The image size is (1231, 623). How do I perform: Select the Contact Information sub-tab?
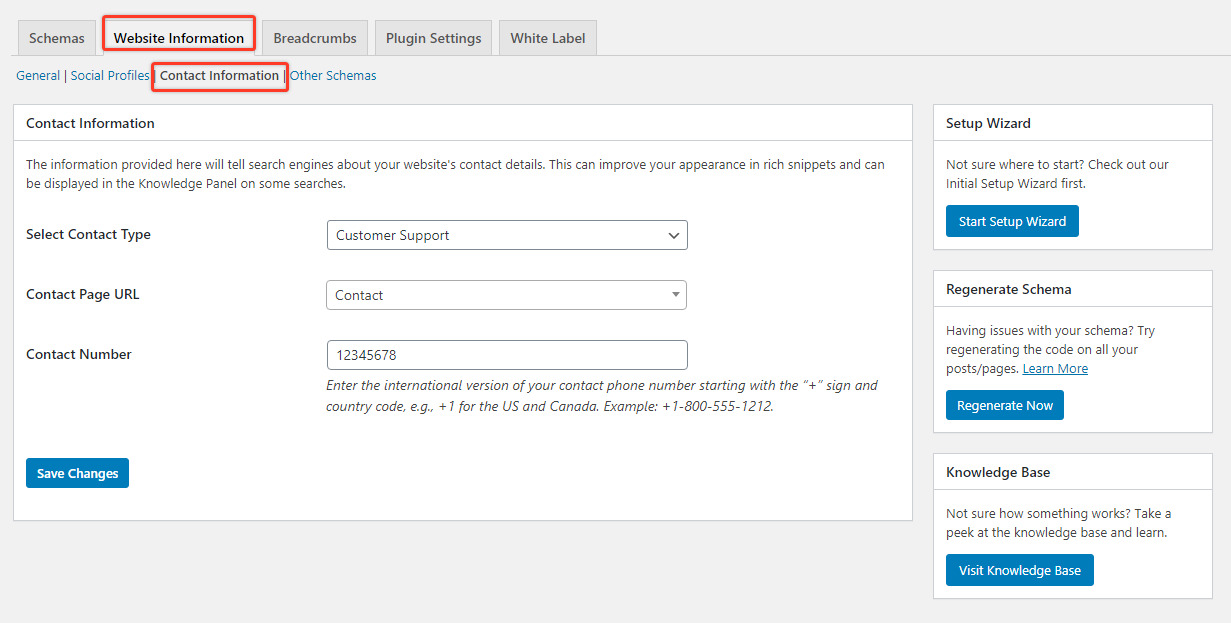tap(219, 76)
